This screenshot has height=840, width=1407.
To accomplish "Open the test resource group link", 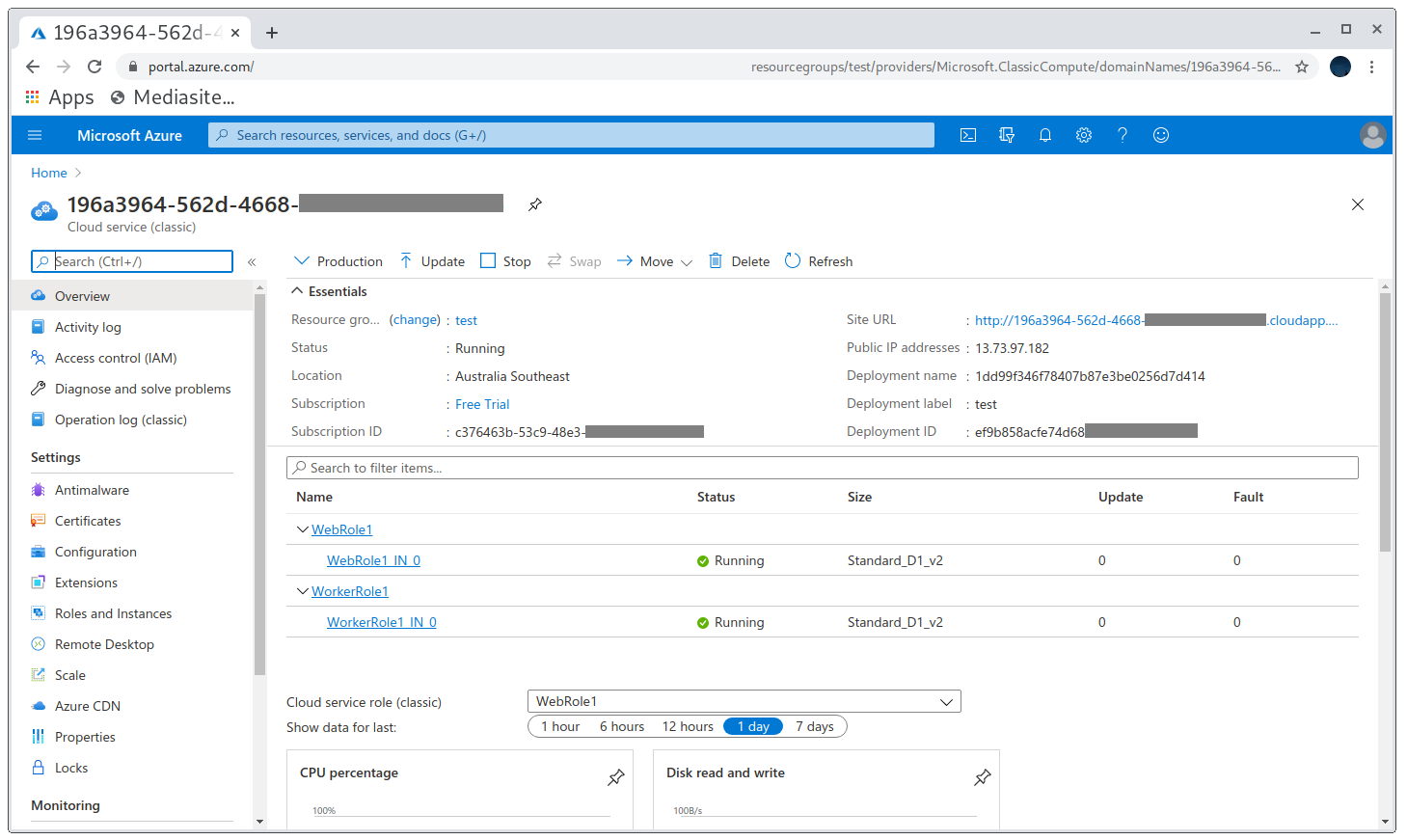I will click(x=466, y=320).
